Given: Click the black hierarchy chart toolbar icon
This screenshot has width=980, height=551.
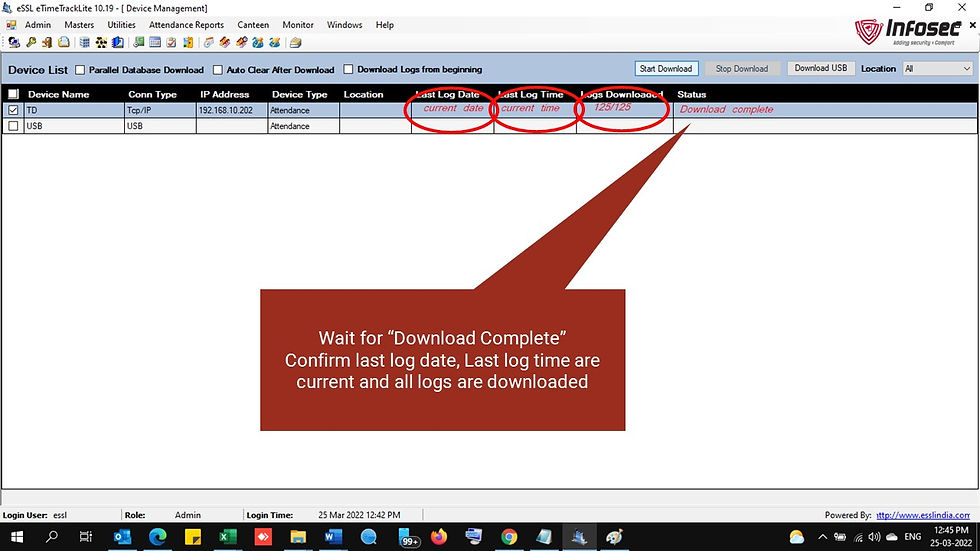Looking at the screenshot, I should click(101, 42).
